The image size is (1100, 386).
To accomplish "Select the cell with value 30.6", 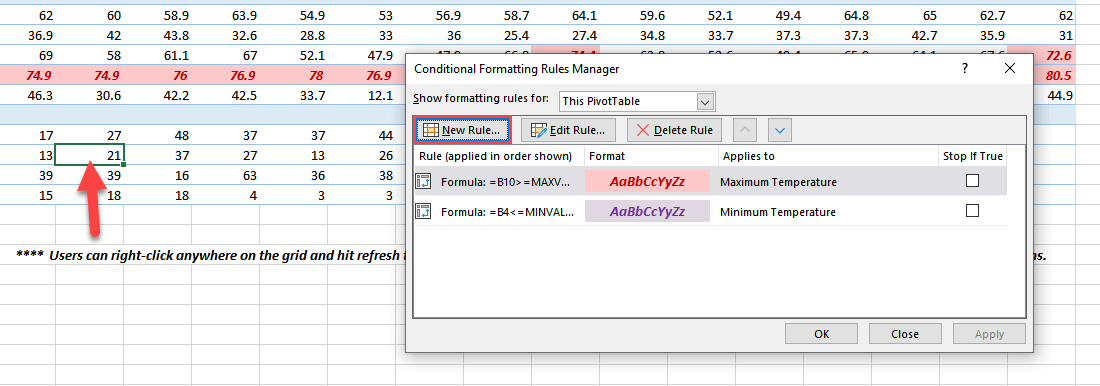I will click(x=90, y=95).
